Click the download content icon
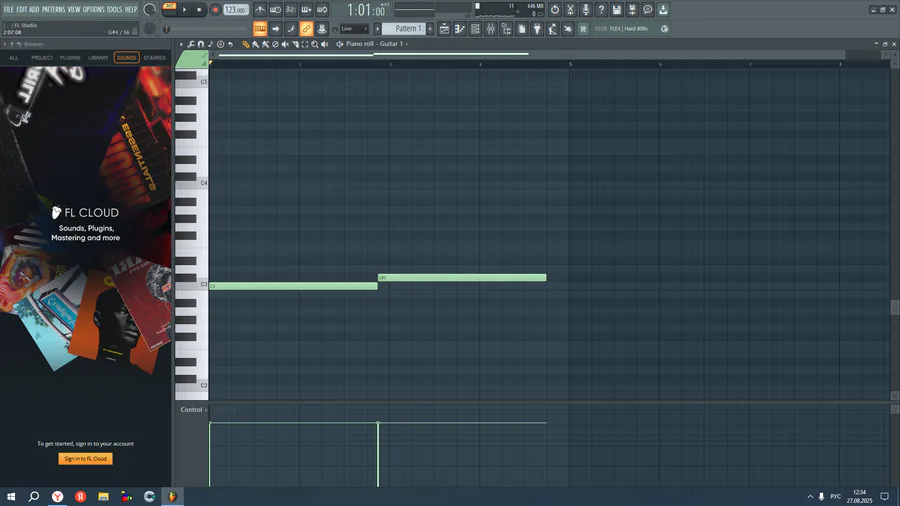The image size is (900, 506). 663,10
